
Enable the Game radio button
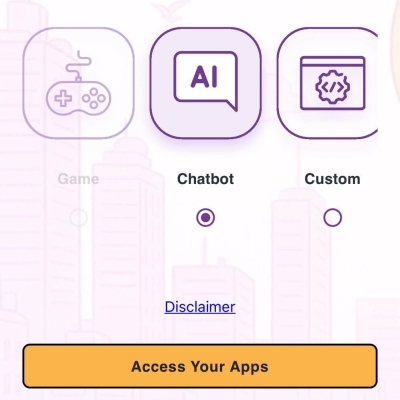point(79,218)
